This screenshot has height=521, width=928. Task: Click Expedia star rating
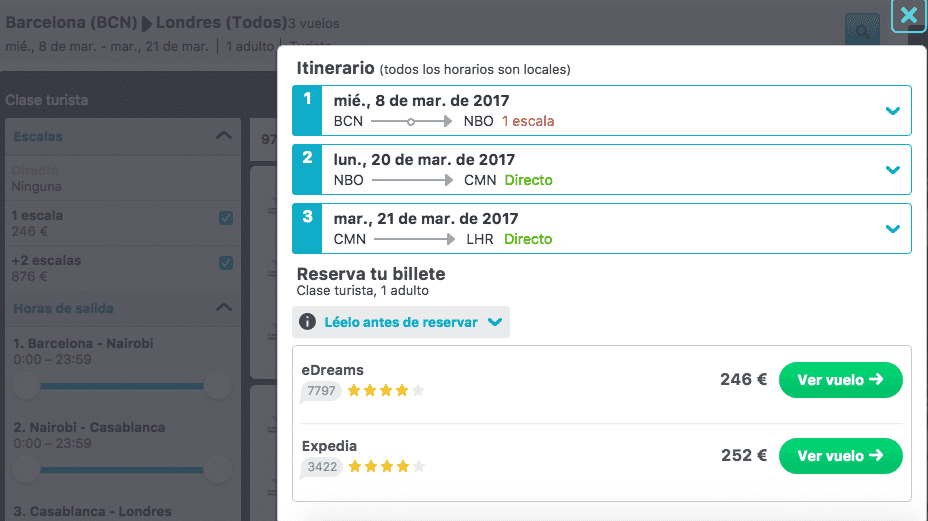click(386, 467)
